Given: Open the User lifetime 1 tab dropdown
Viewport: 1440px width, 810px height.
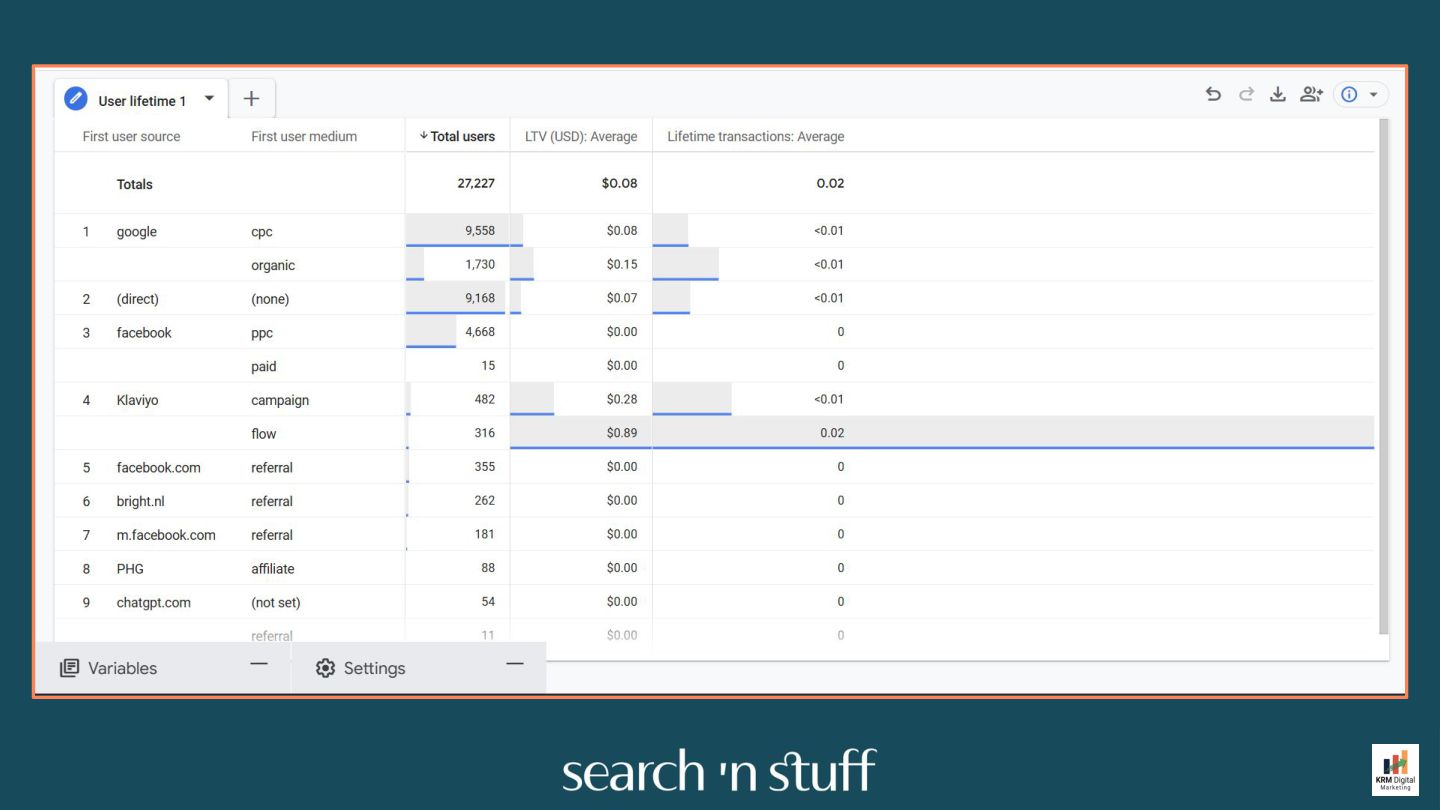Looking at the screenshot, I should point(209,98).
